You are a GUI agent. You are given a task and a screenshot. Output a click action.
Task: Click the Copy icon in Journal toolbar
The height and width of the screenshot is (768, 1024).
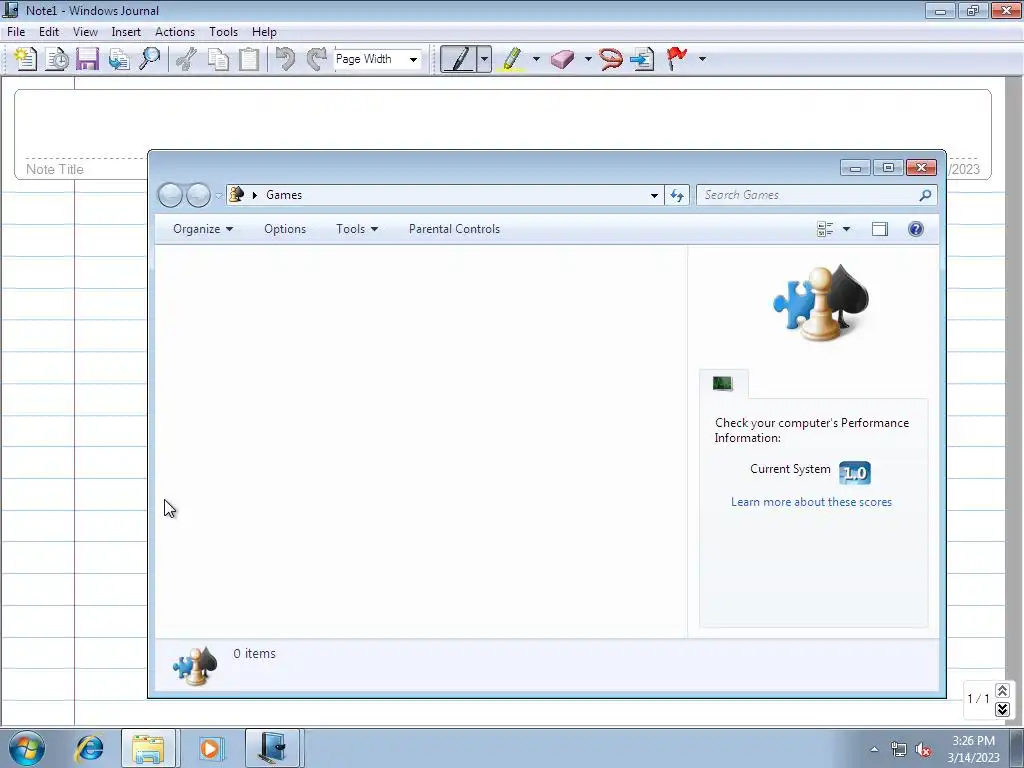(x=218, y=59)
